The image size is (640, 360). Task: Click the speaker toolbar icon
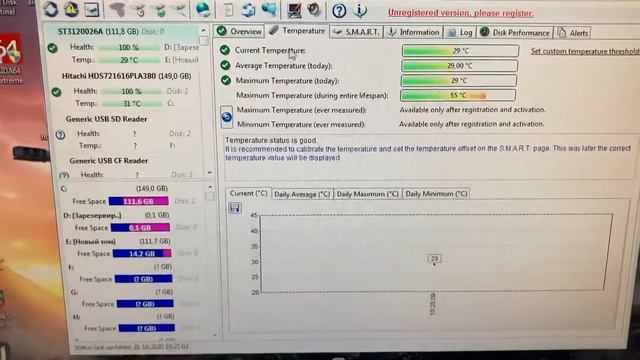point(314,10)
